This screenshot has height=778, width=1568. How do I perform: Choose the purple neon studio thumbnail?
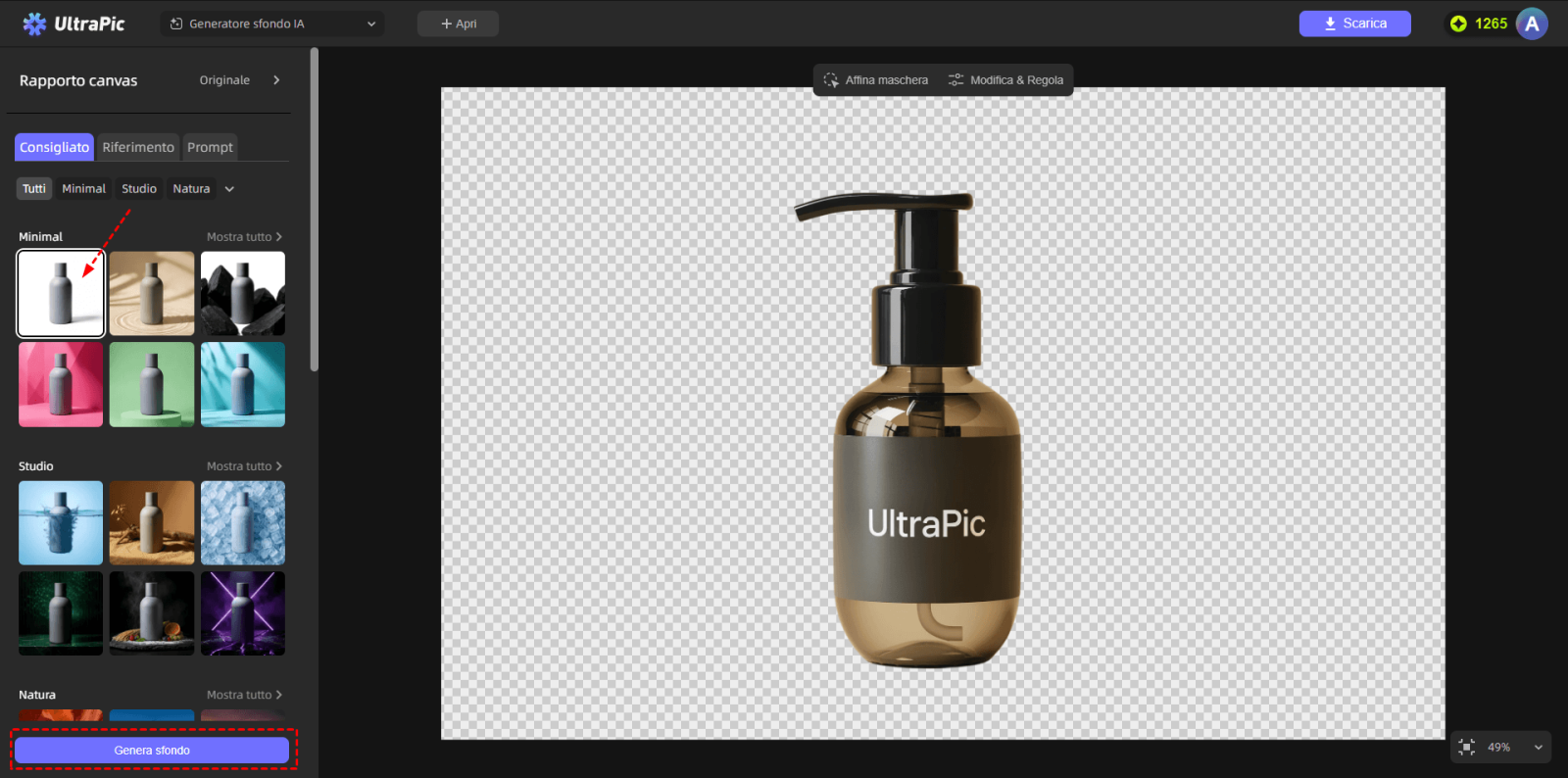click(243, 613)
